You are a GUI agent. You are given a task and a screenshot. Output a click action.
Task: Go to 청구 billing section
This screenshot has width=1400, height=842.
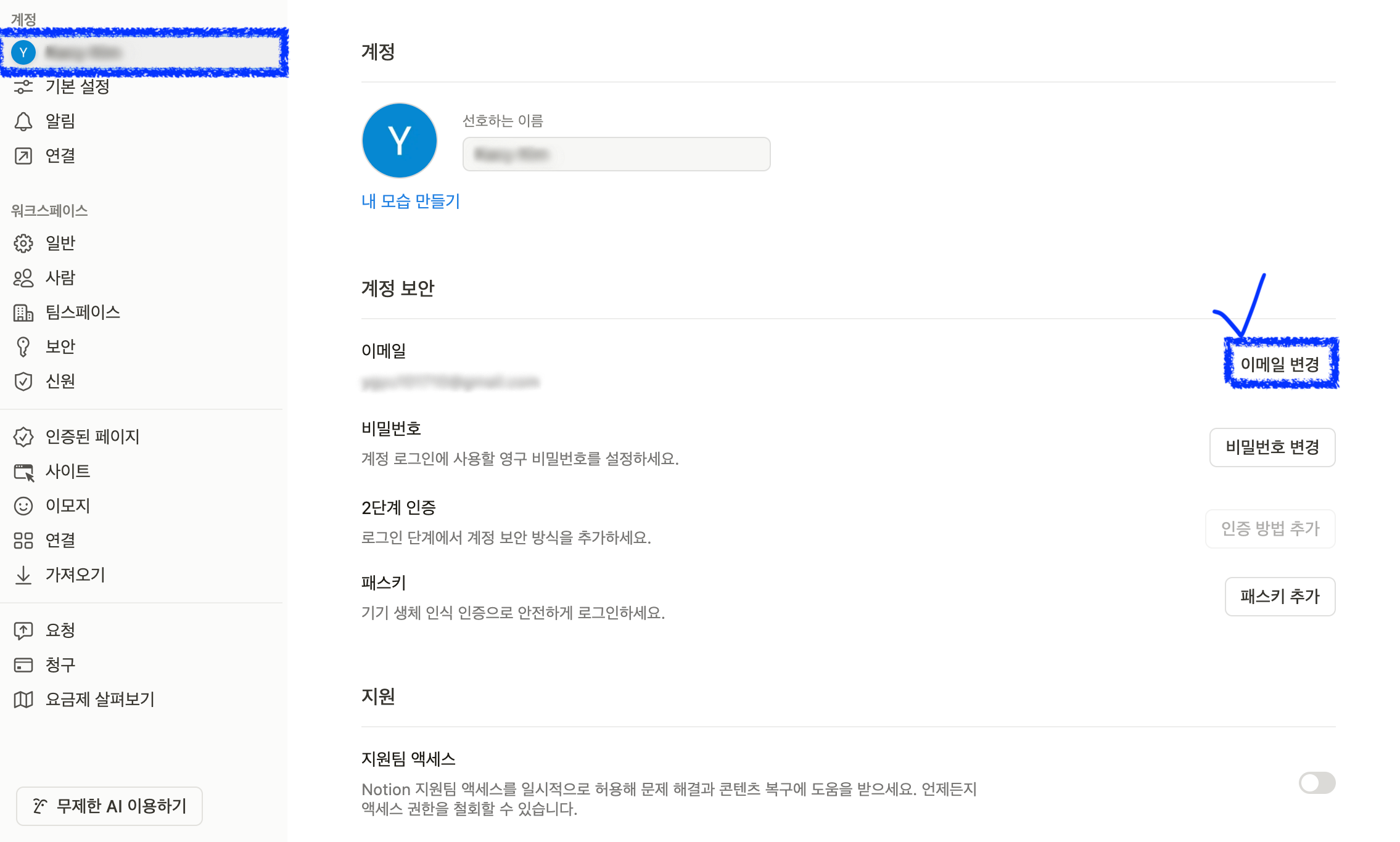tap(60, 665)
